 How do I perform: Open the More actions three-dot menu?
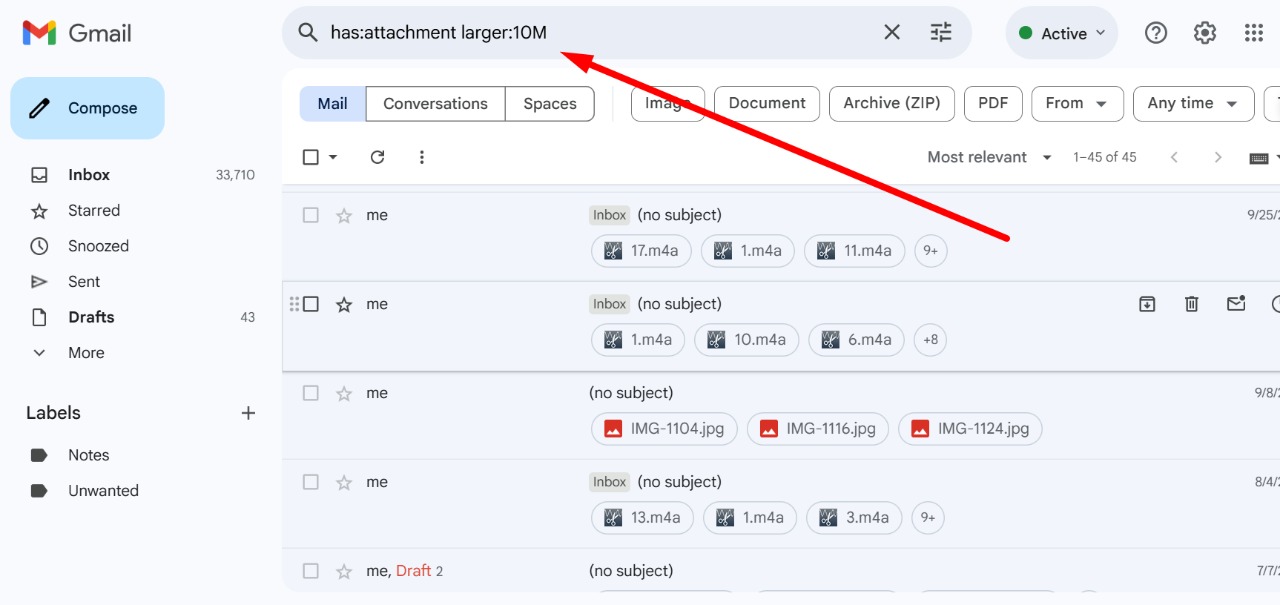(x=421, y=157)
